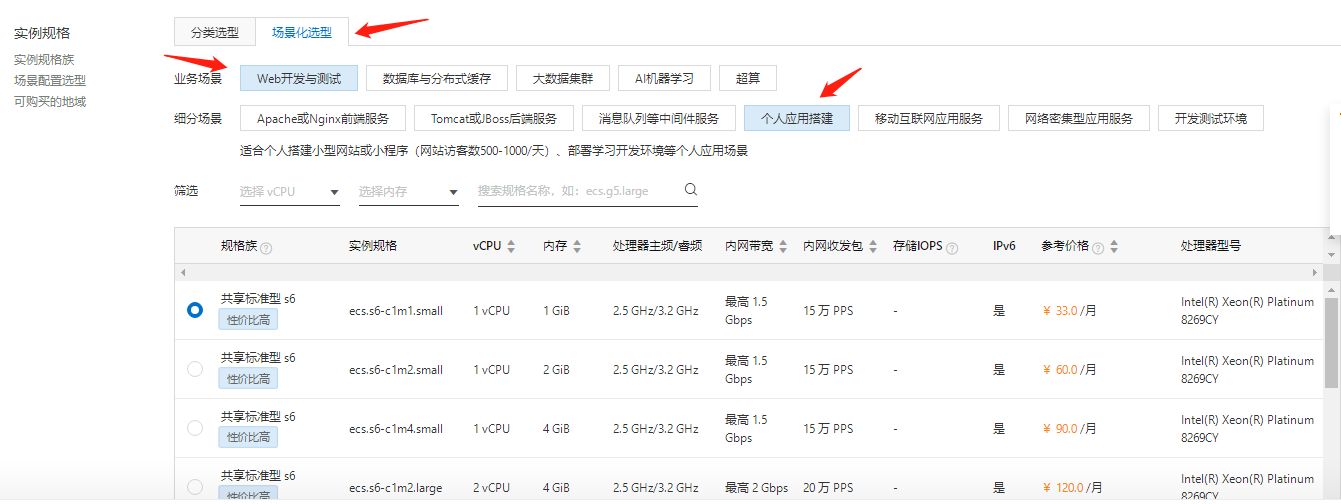Sort by 参考价格 column arrows

click(1114, 246)
